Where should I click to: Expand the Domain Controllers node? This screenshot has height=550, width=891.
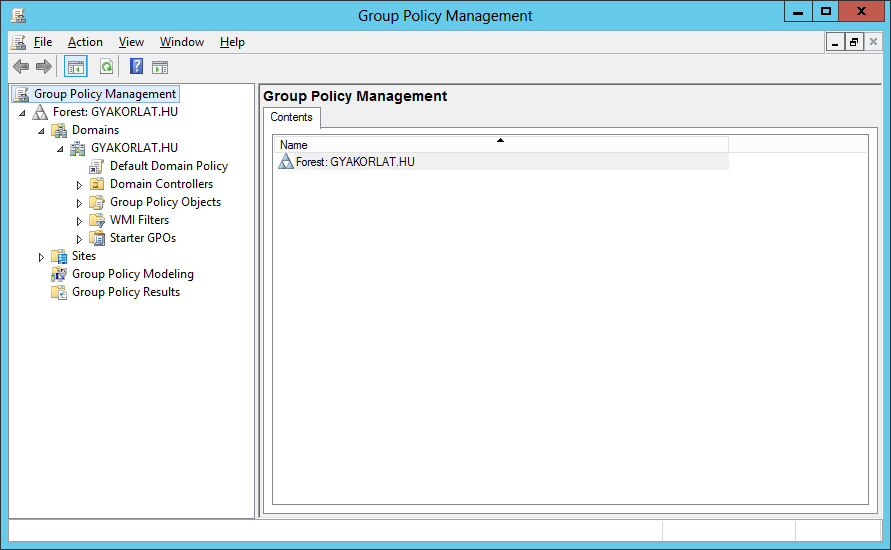[x=79, y=185]
